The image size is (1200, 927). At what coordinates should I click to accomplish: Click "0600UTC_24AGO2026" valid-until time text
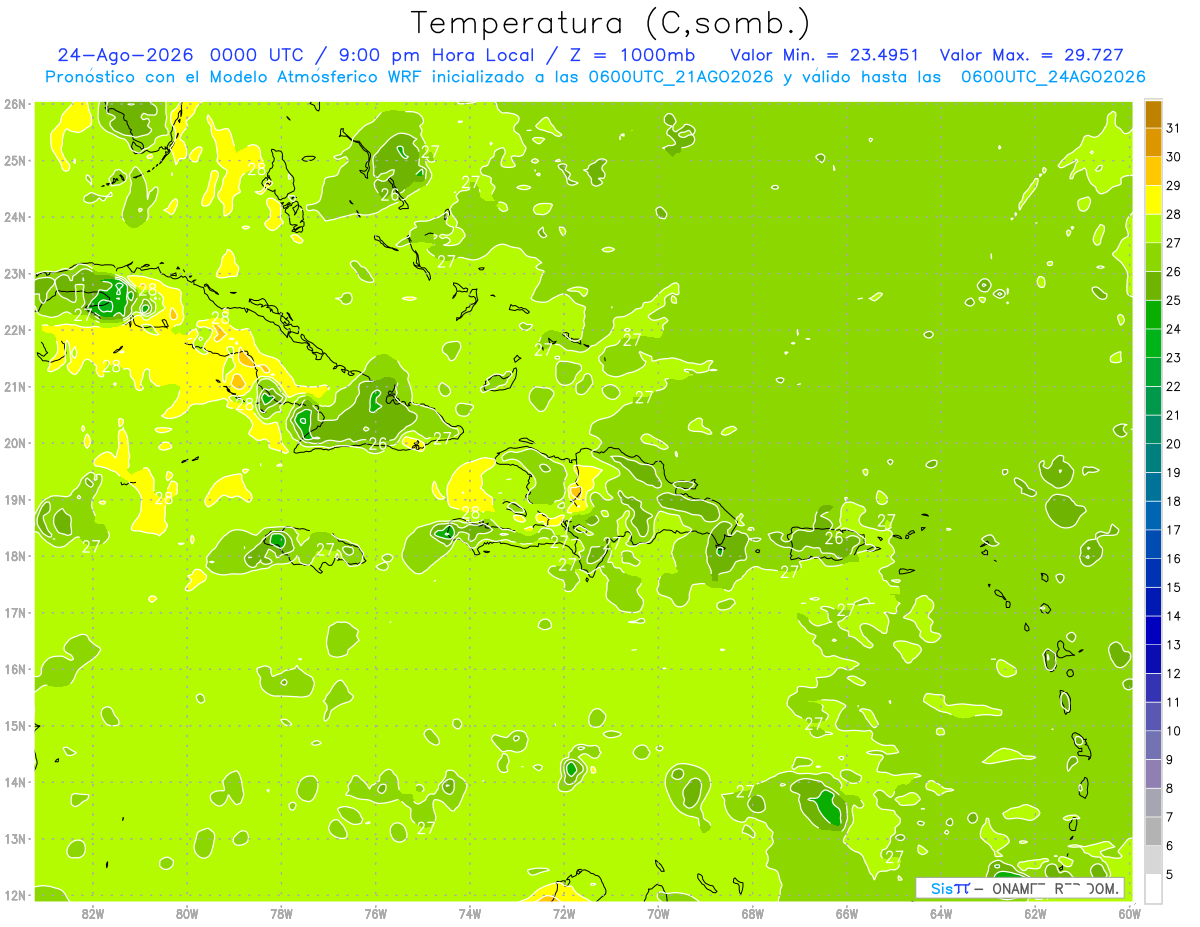pos(1053,77)
